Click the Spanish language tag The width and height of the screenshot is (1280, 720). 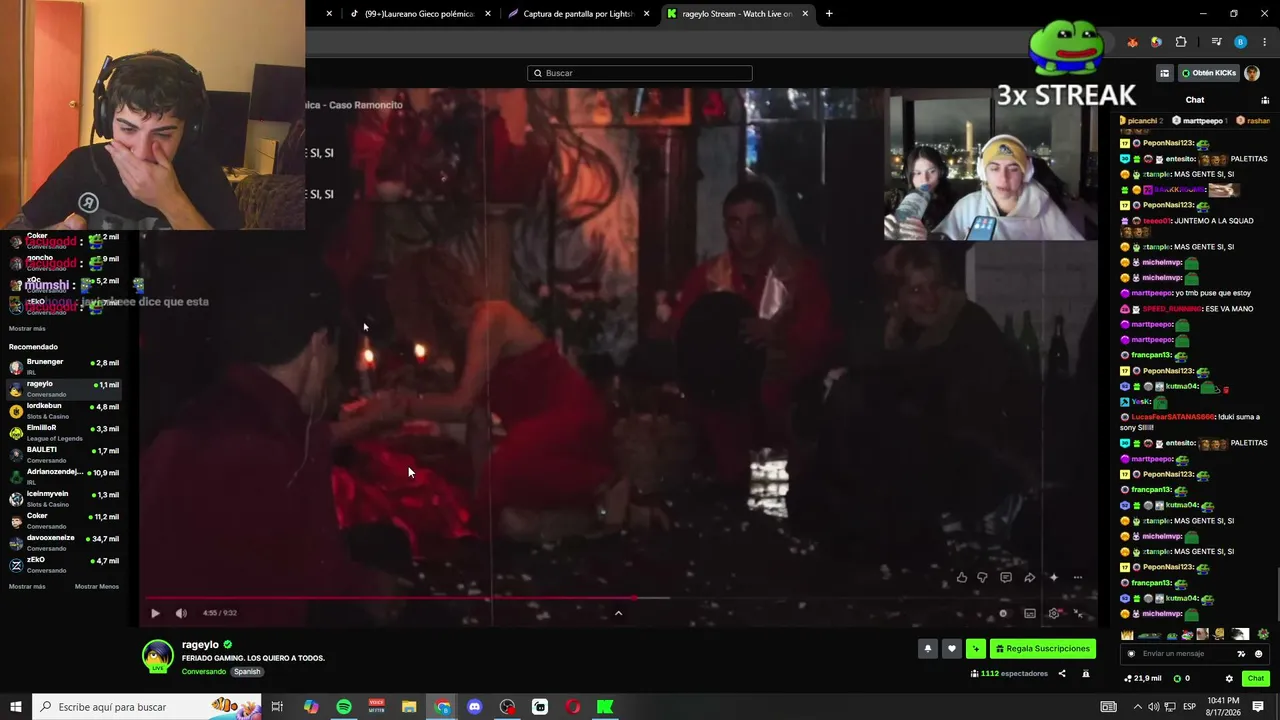click(247, 672)
